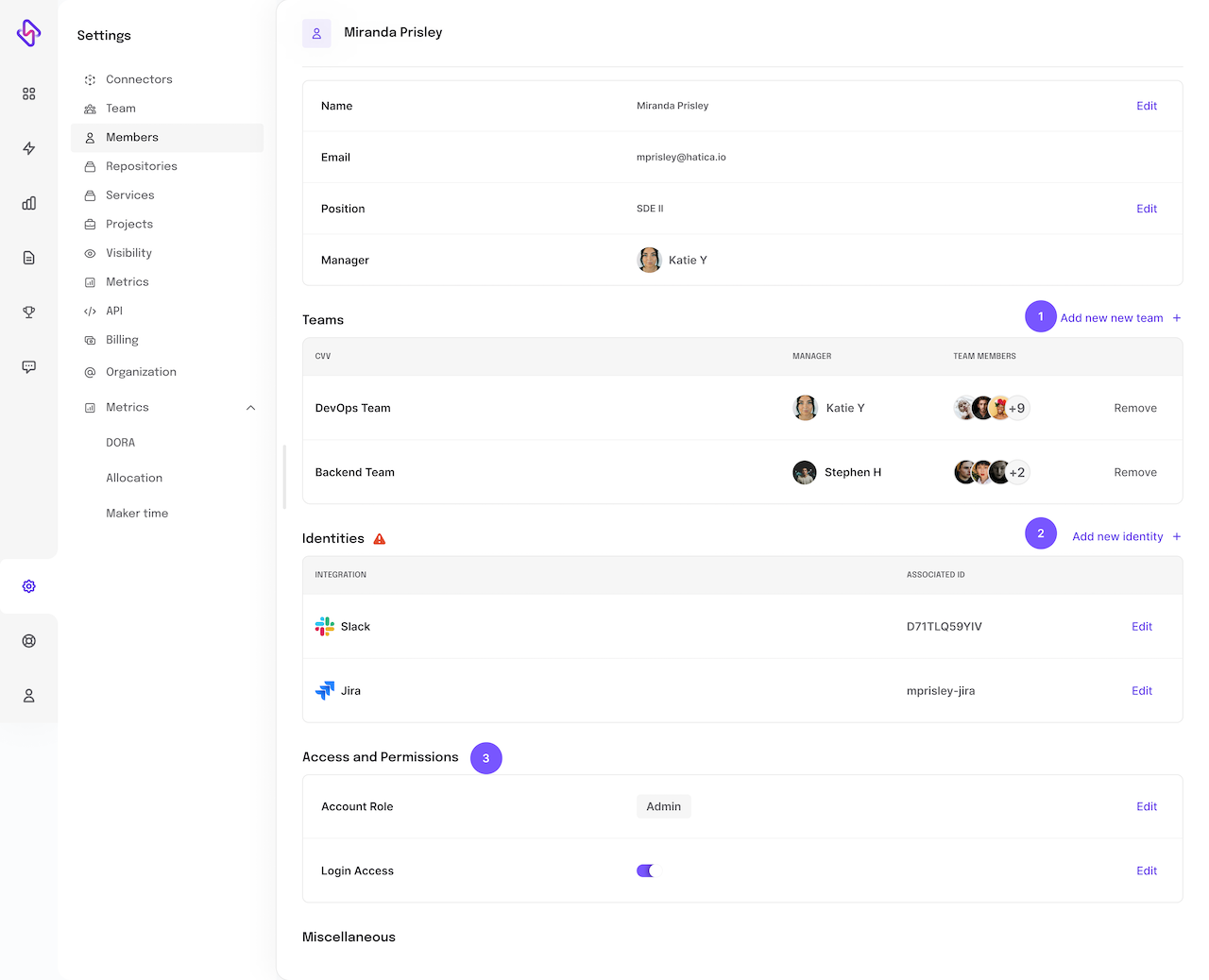Edit the Slack associated ID

[x=1141, y=627]
